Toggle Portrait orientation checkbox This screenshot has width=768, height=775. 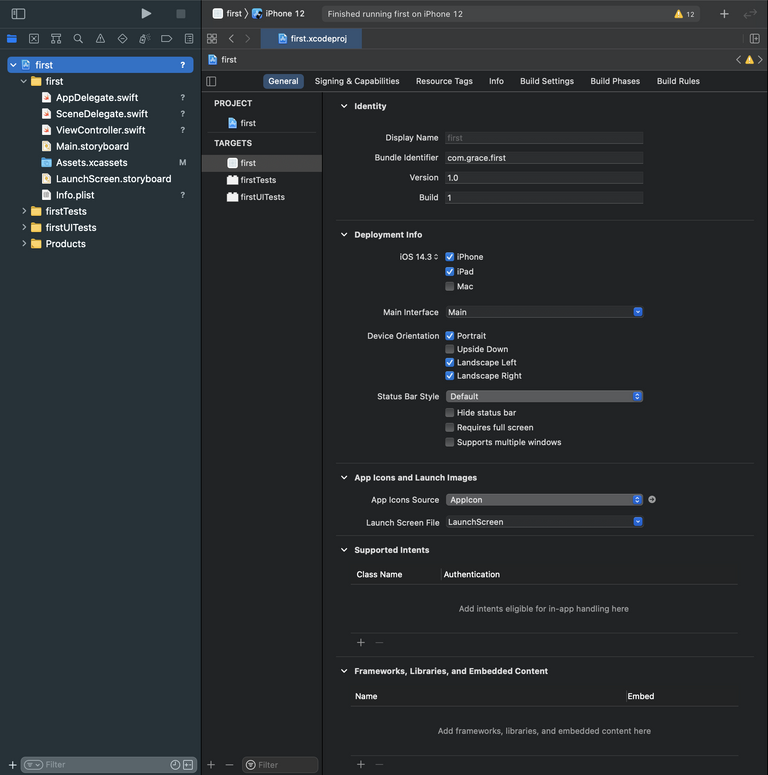pyautogui.click(x=449, y=336)
